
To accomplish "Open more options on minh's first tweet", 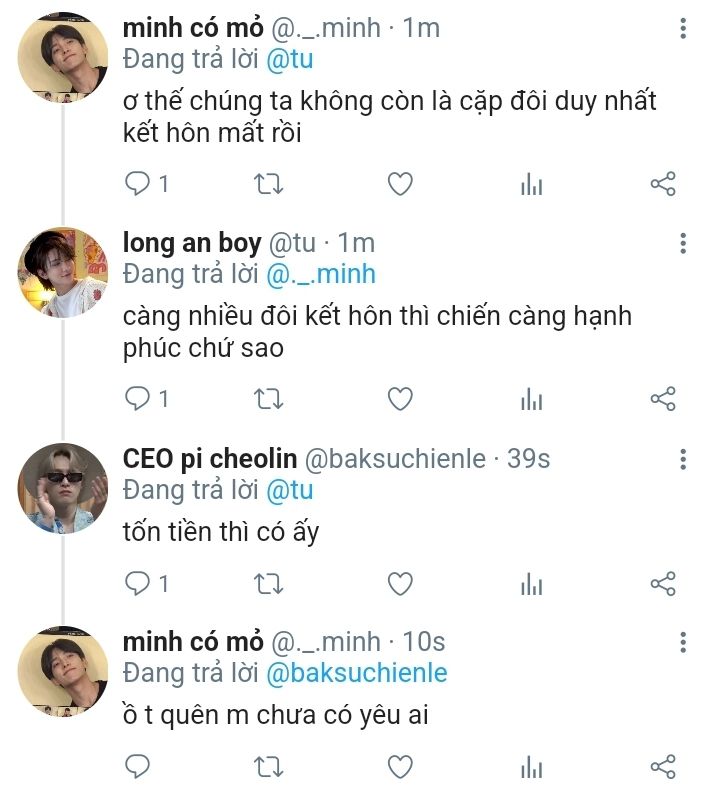I will click(683, 30).
